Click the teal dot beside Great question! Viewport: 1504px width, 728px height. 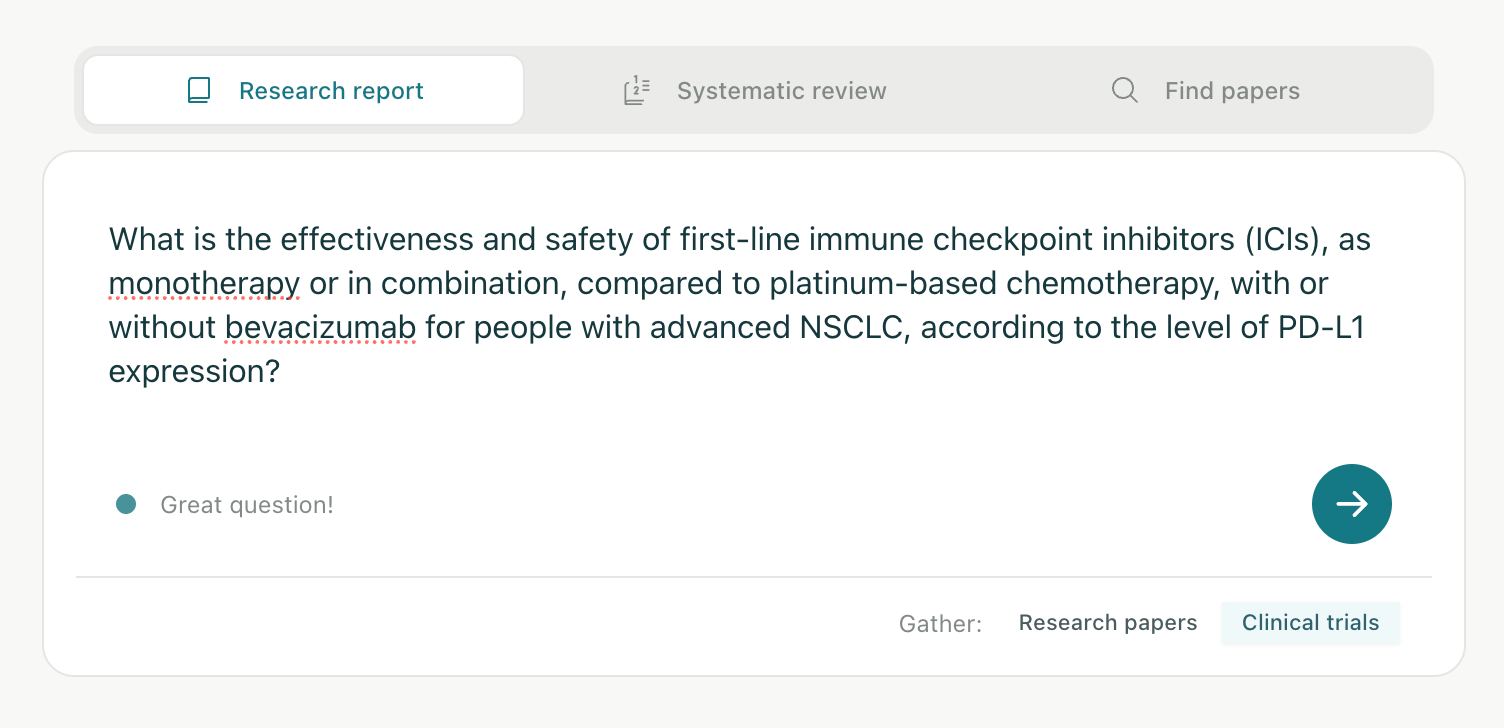click(126, 504)
